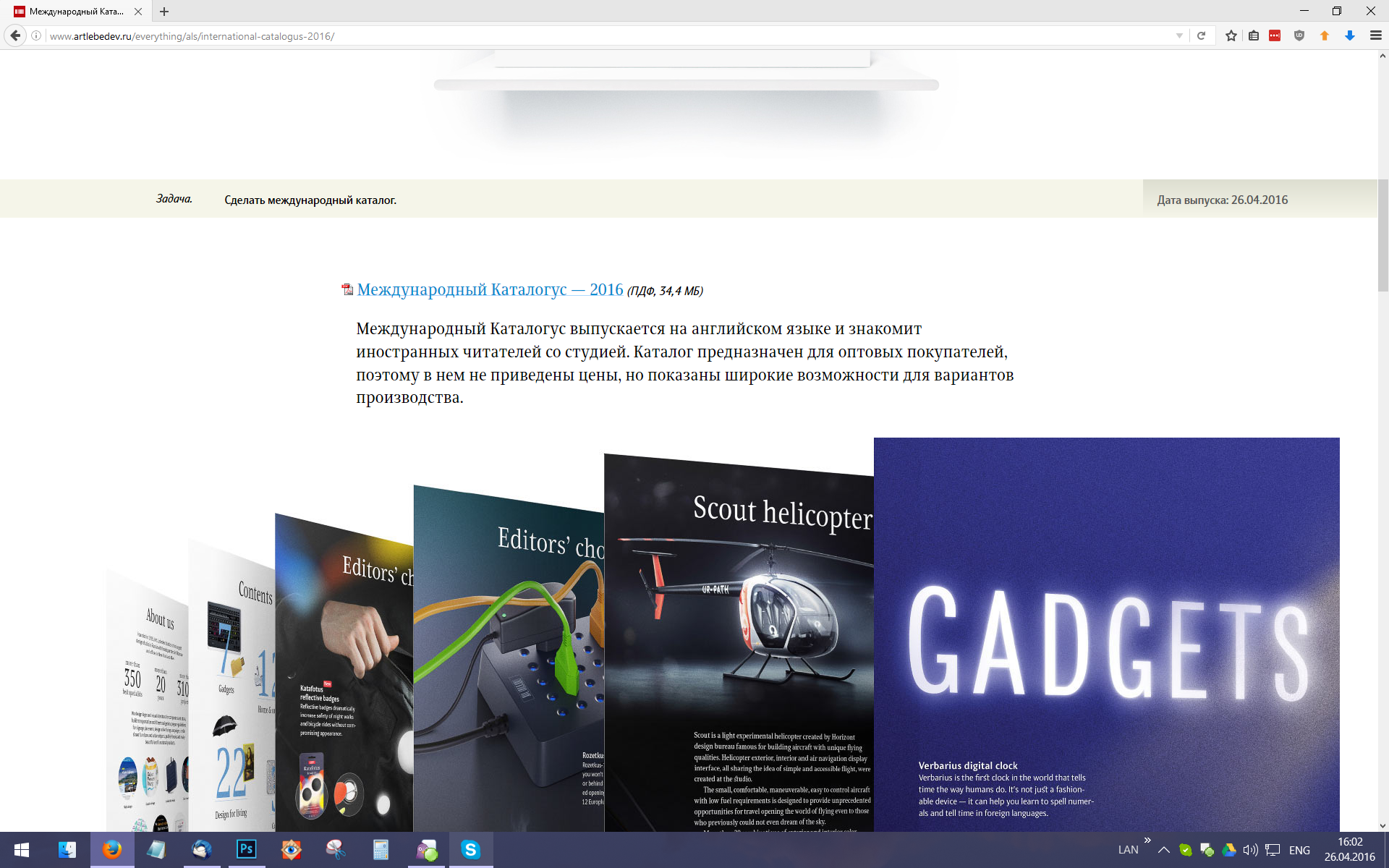The image size is (1389, 868).
Task: Open Pidgin messenger in the taskbar
Action: 426,850
